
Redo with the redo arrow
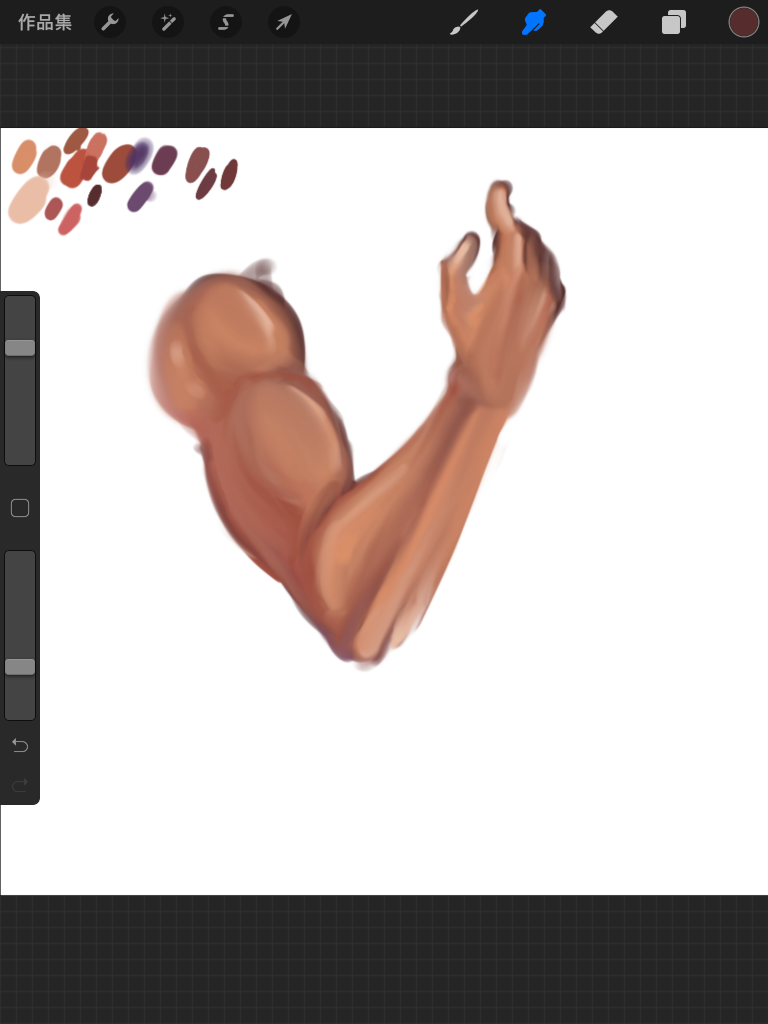[x=20, y=784]
